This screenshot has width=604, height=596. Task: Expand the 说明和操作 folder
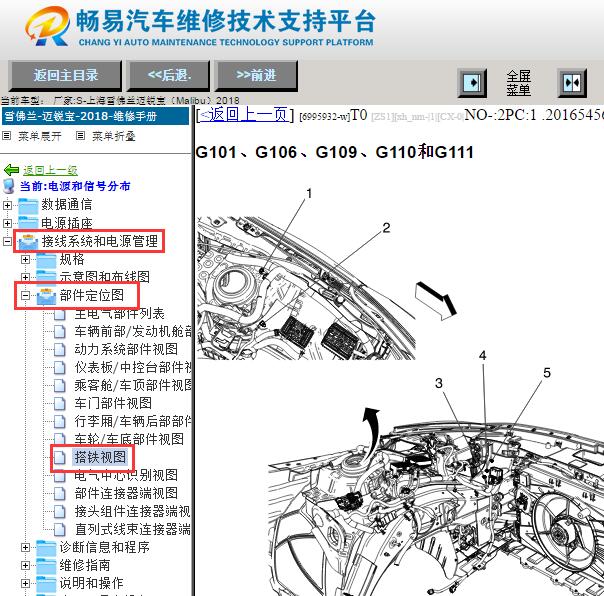[x=25, y=583]
